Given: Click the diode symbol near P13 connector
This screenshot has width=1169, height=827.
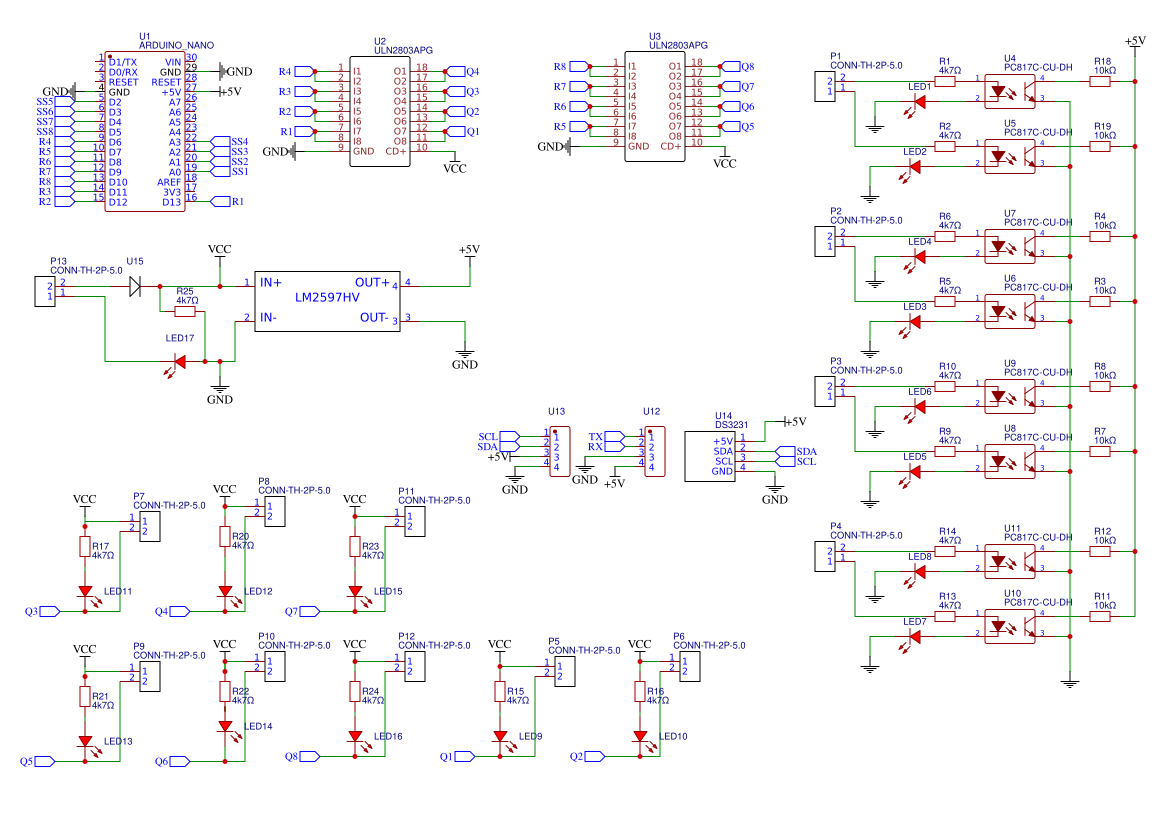Looking at the screenshot, I should pos(134,287).
